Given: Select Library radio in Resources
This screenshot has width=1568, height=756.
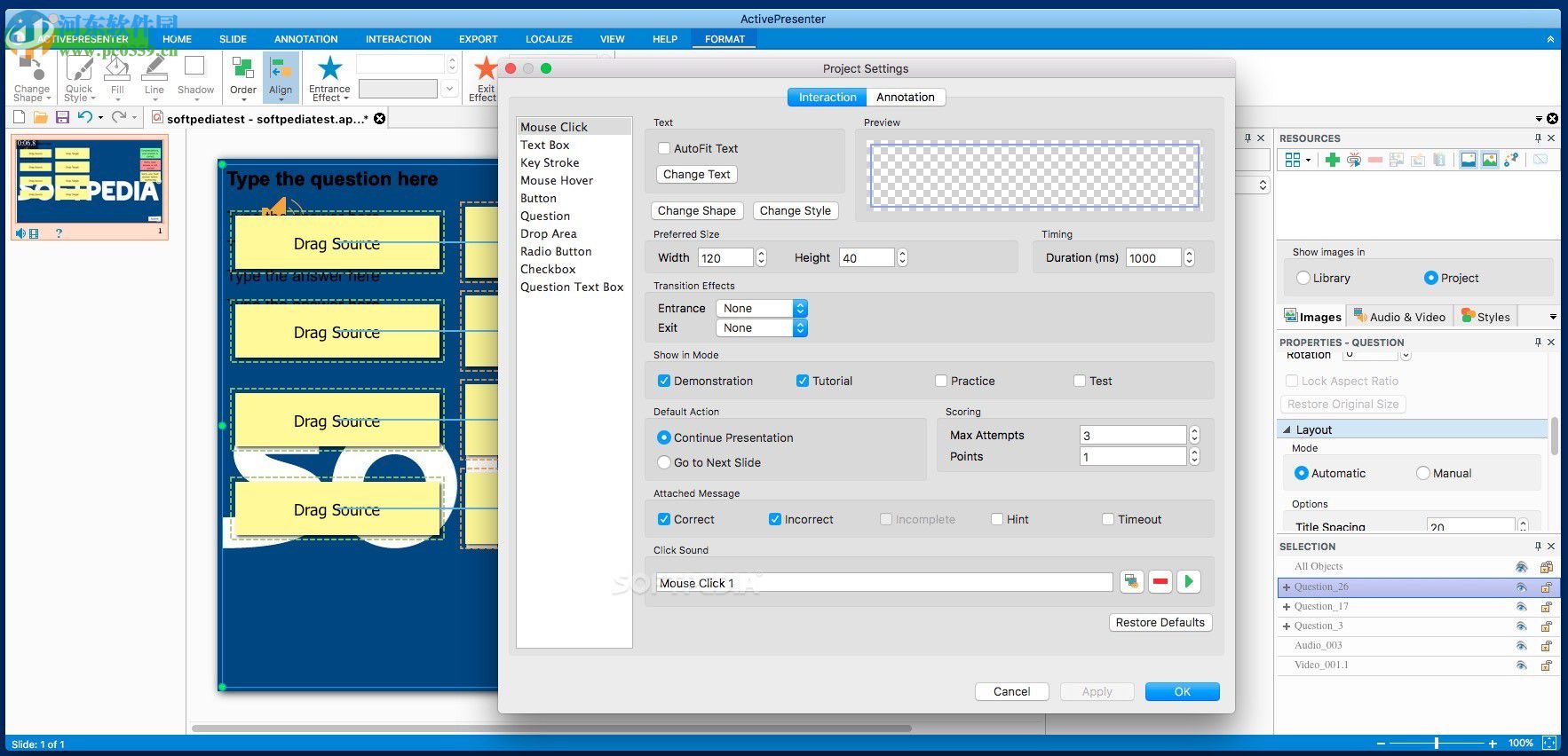Looking at the screenshot, I should point(1303,278).
